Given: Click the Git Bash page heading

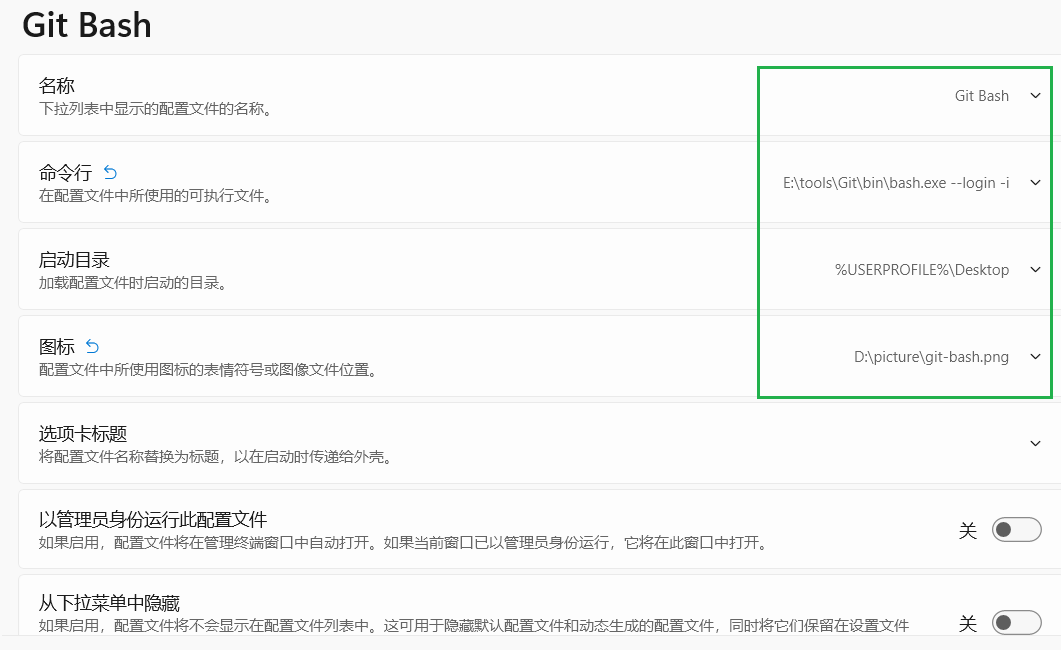Looking at the screenshot, I should [86, 25].
